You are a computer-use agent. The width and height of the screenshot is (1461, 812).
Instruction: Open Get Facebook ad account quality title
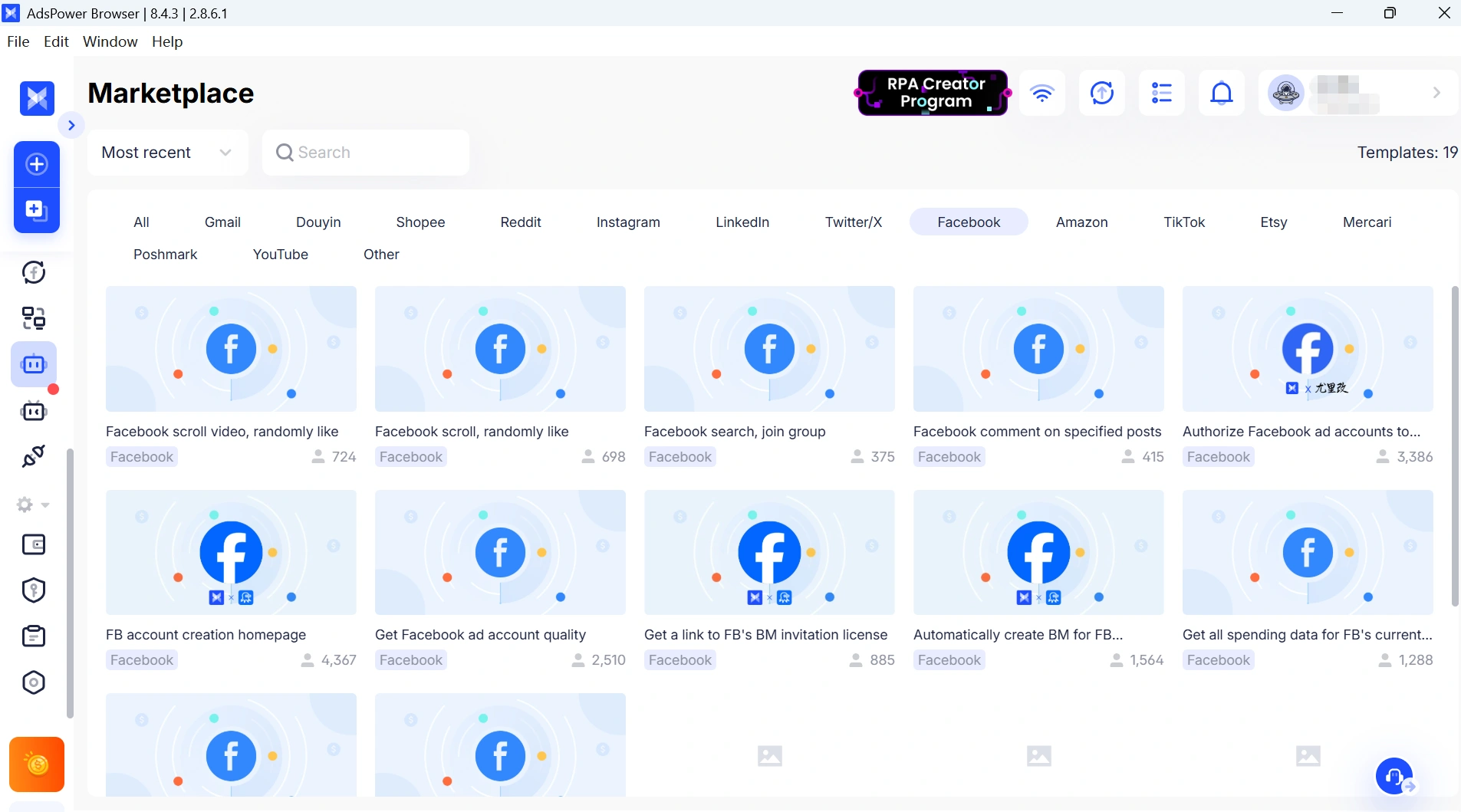tap(480, 635)
